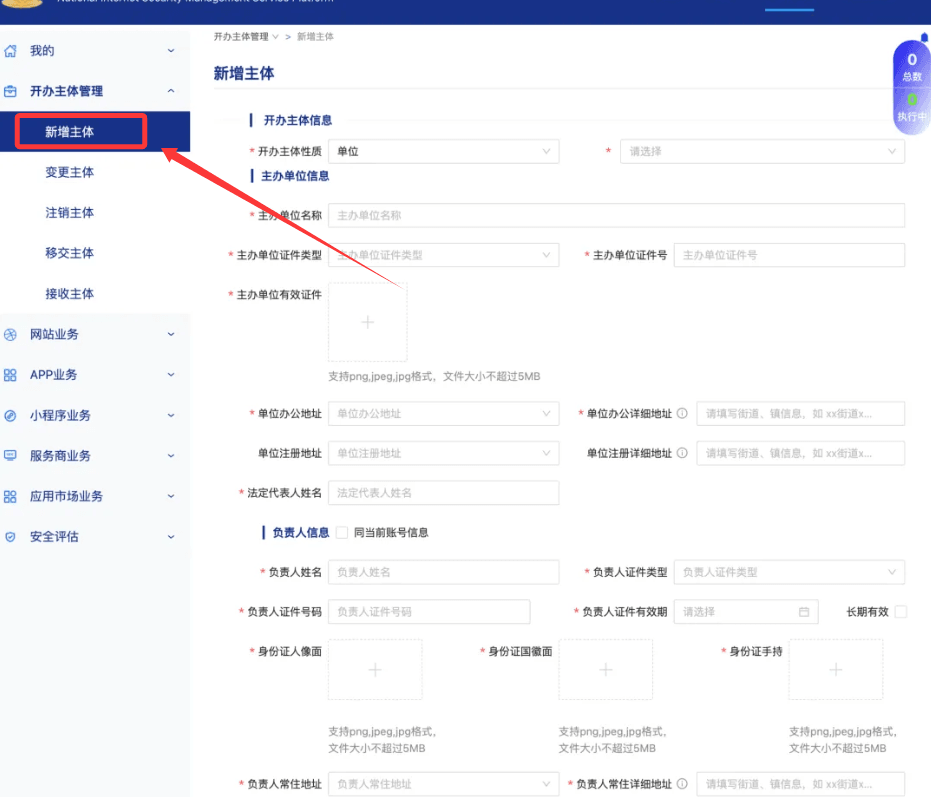Open the 主办单位证件类型 dropdown
Image resolution: width=931 pixels, height=797 pixels.
443,255
